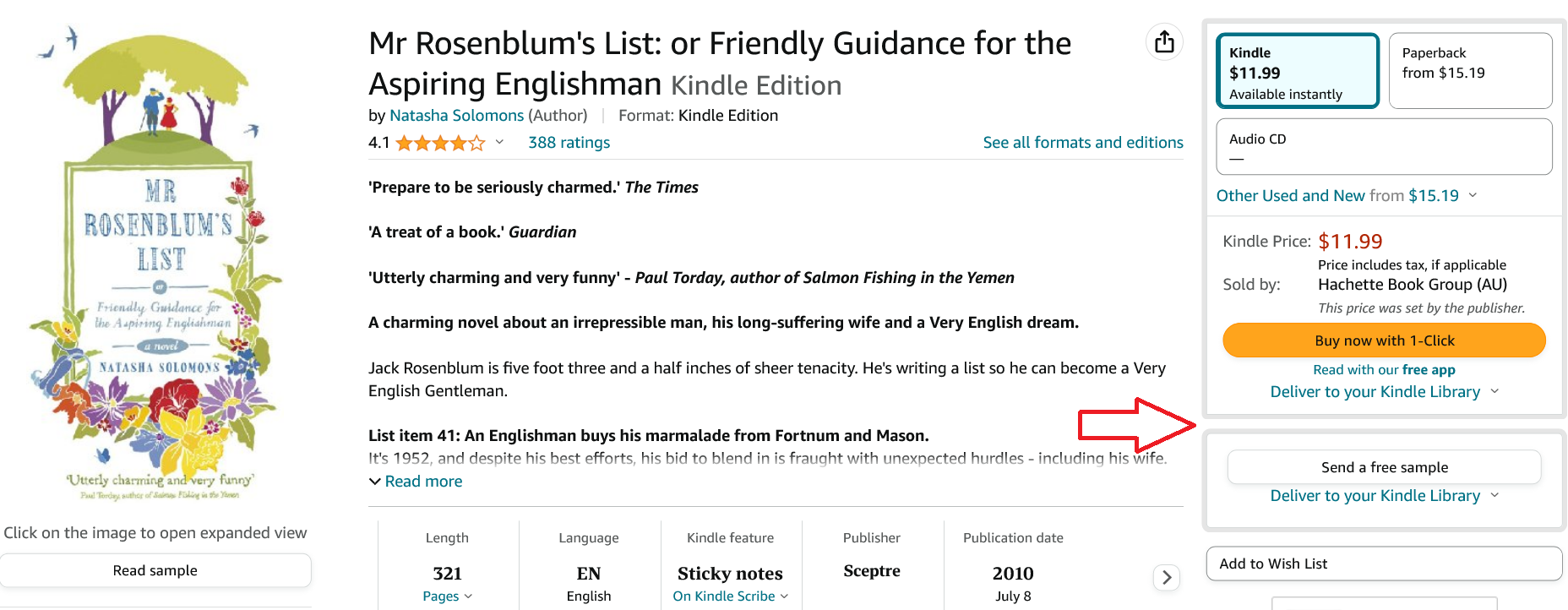Image resolution: width=1568 pixels, height=610 pixels.
Task: Click the share icon near the title
Action: [1164, 41]
